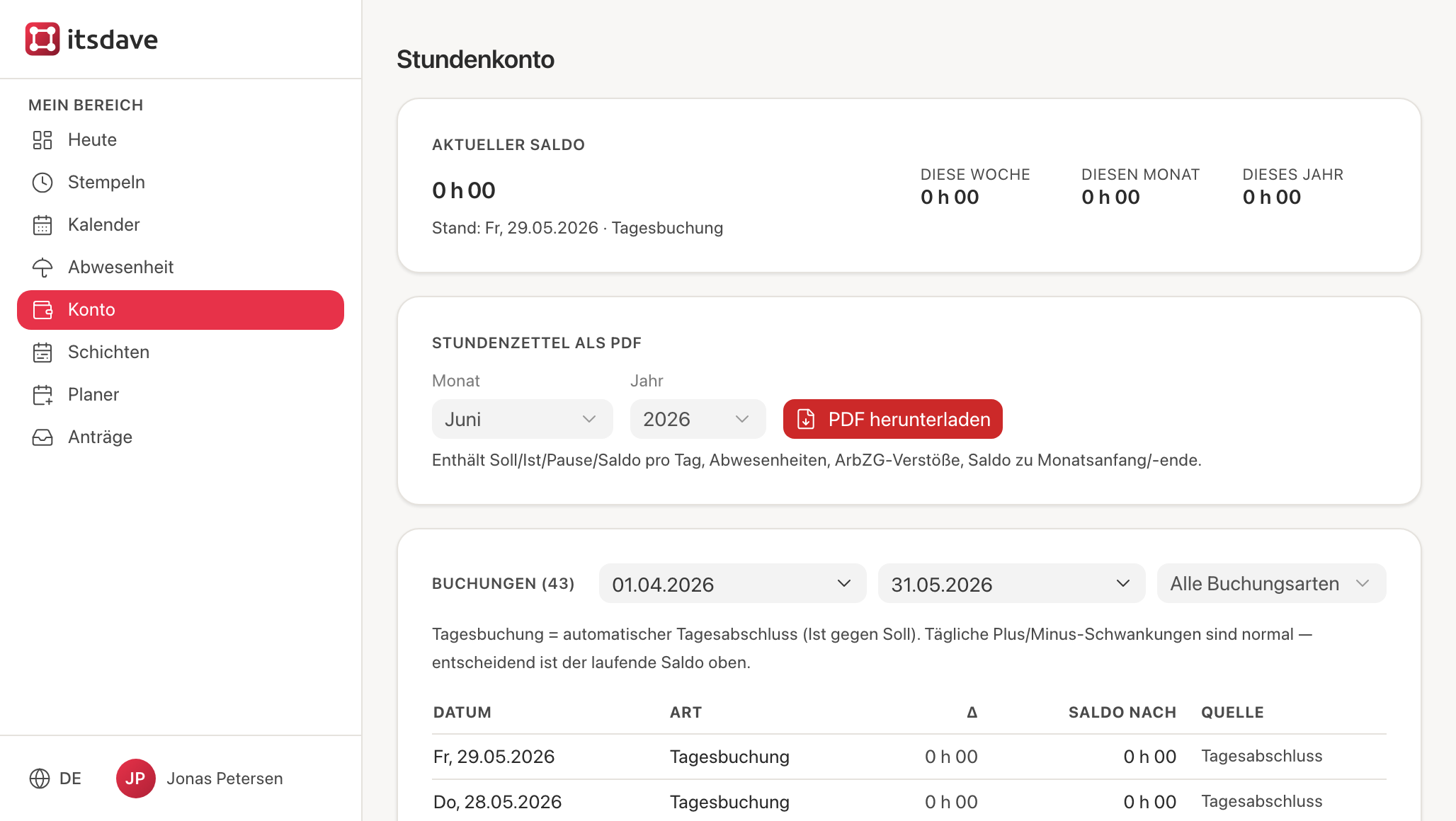Click the globe language icon
The image size is (1456, 821).
(x=40, y=779)
